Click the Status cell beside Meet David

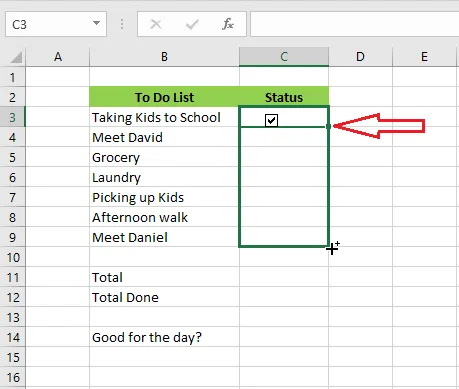tap(284, 137)
